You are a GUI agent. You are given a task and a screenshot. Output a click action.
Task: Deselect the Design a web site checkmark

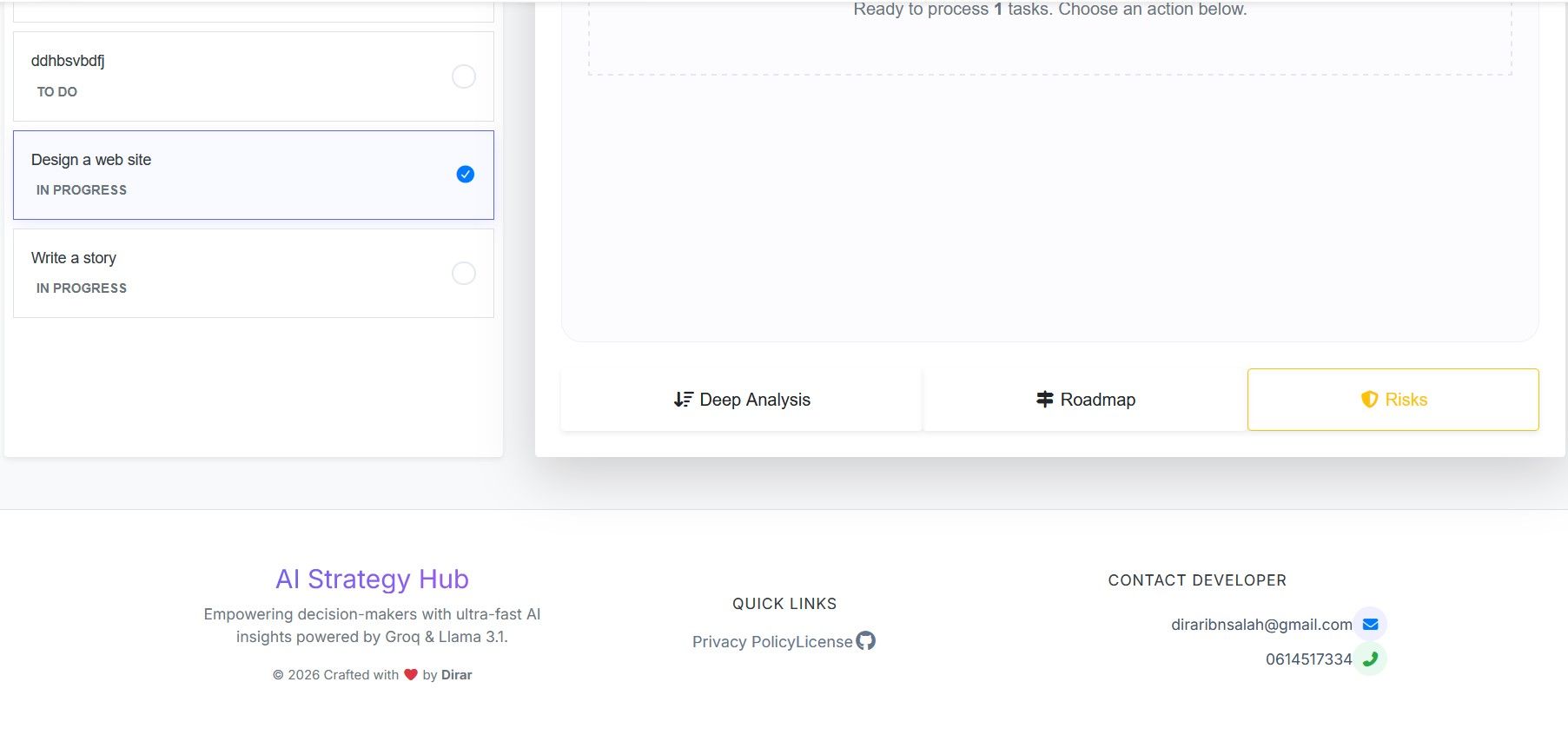click(x=465, y=175)
